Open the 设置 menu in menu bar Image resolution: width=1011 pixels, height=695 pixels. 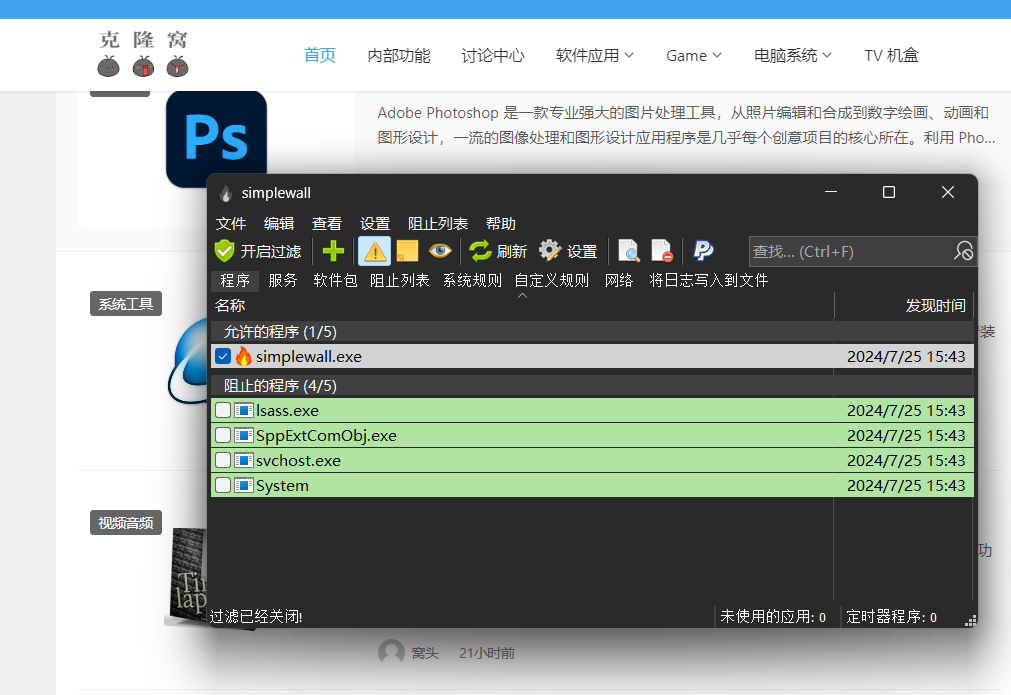(x=375, y=224)
